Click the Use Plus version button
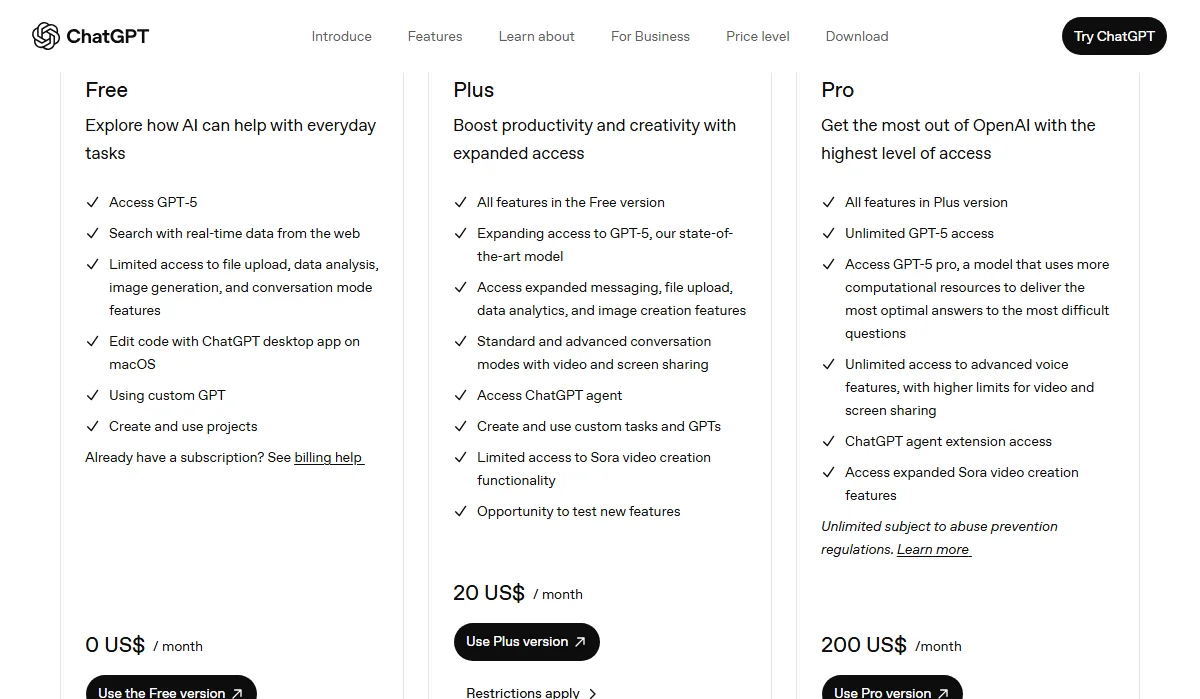The image size is (1200, 699). (x=526, y=641)
